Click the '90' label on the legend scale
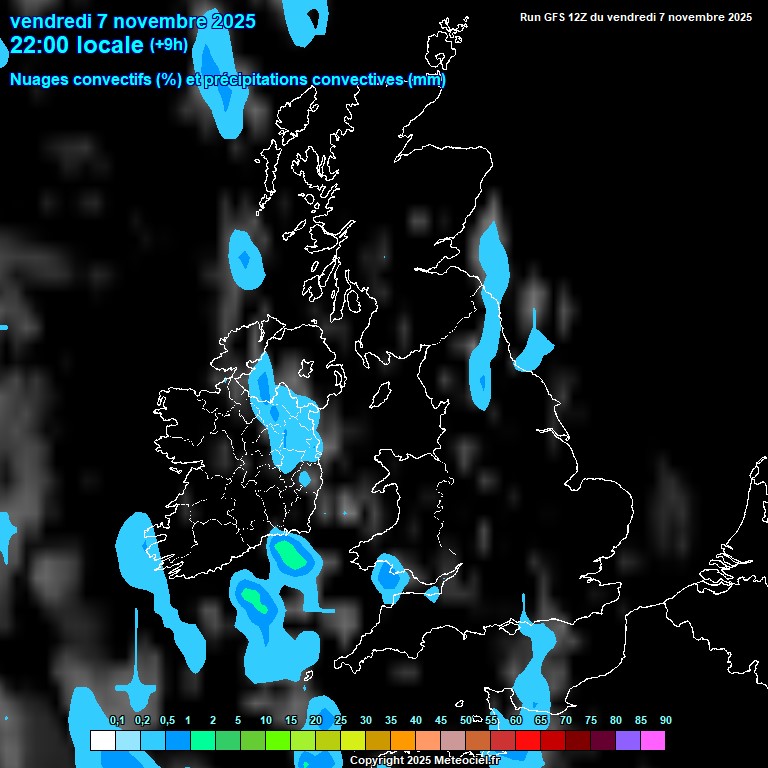The width and height of the screenshot is (768, 768). click(x=666, y=721)
